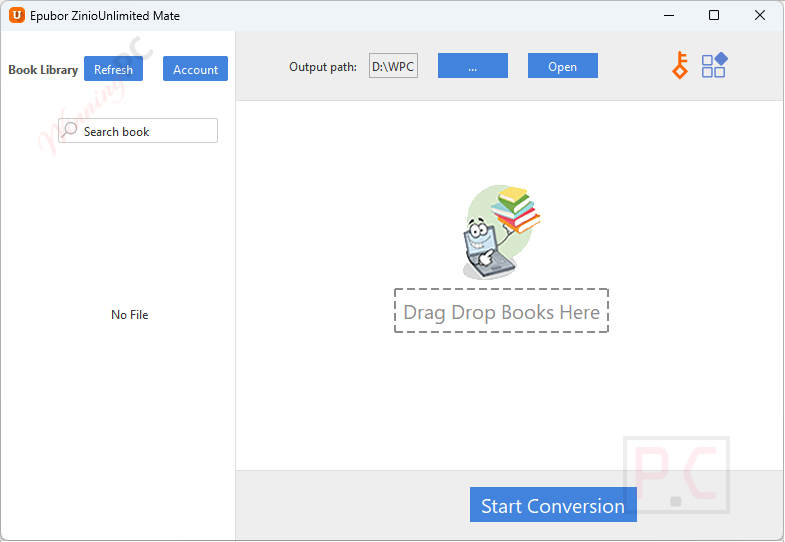Click the laptop with books illustration
785x542 pixels.
[x=501, y=232]
